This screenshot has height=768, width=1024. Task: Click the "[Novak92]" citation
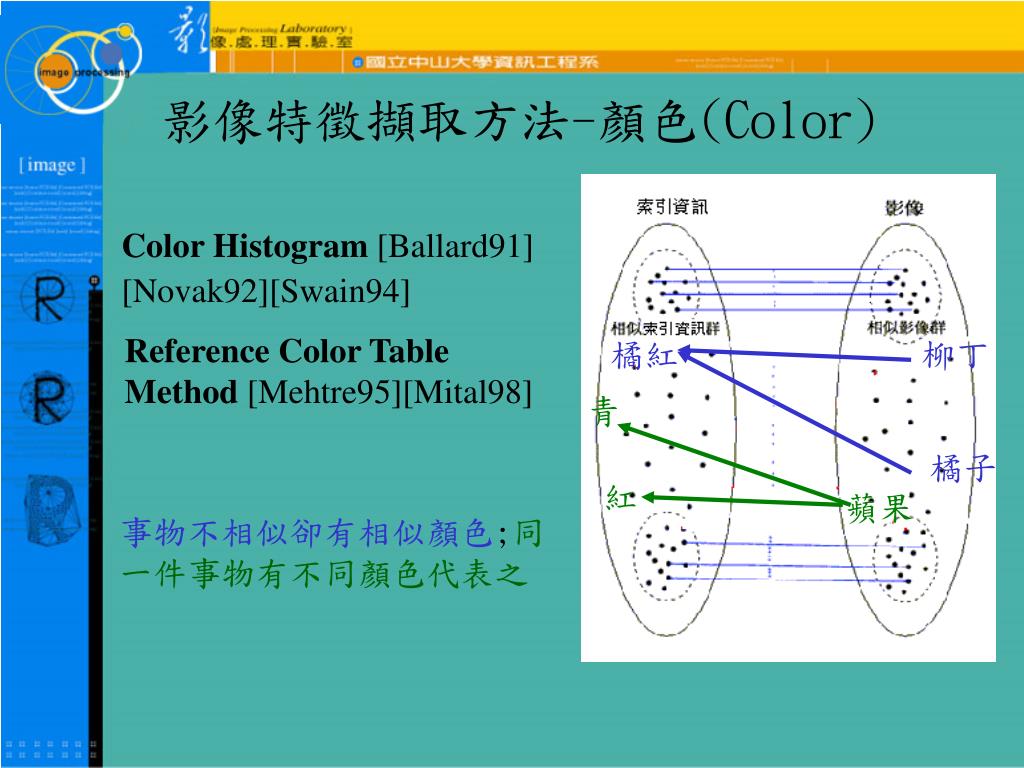click(x=195, y=291)
